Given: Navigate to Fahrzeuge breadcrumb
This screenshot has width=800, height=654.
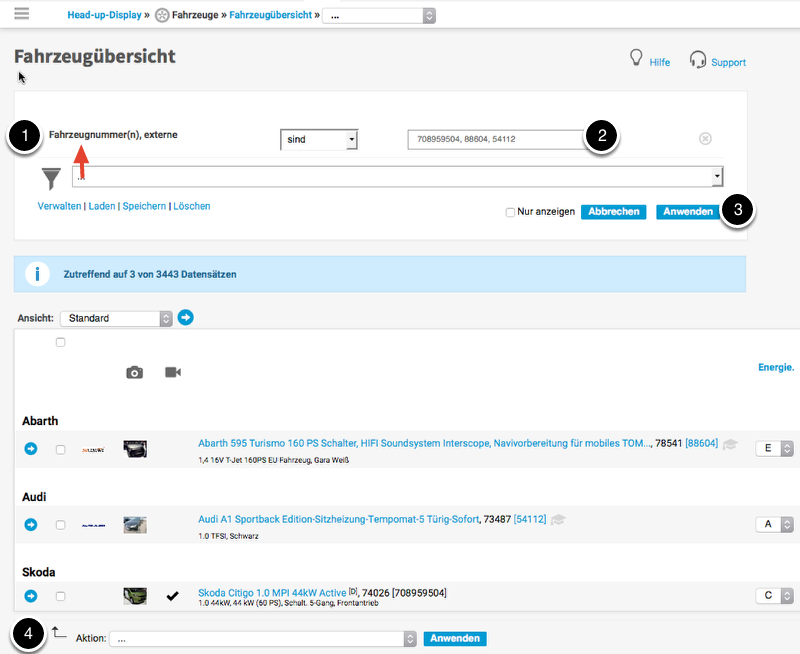Looking at the screenshot, I should click(195, 16).
